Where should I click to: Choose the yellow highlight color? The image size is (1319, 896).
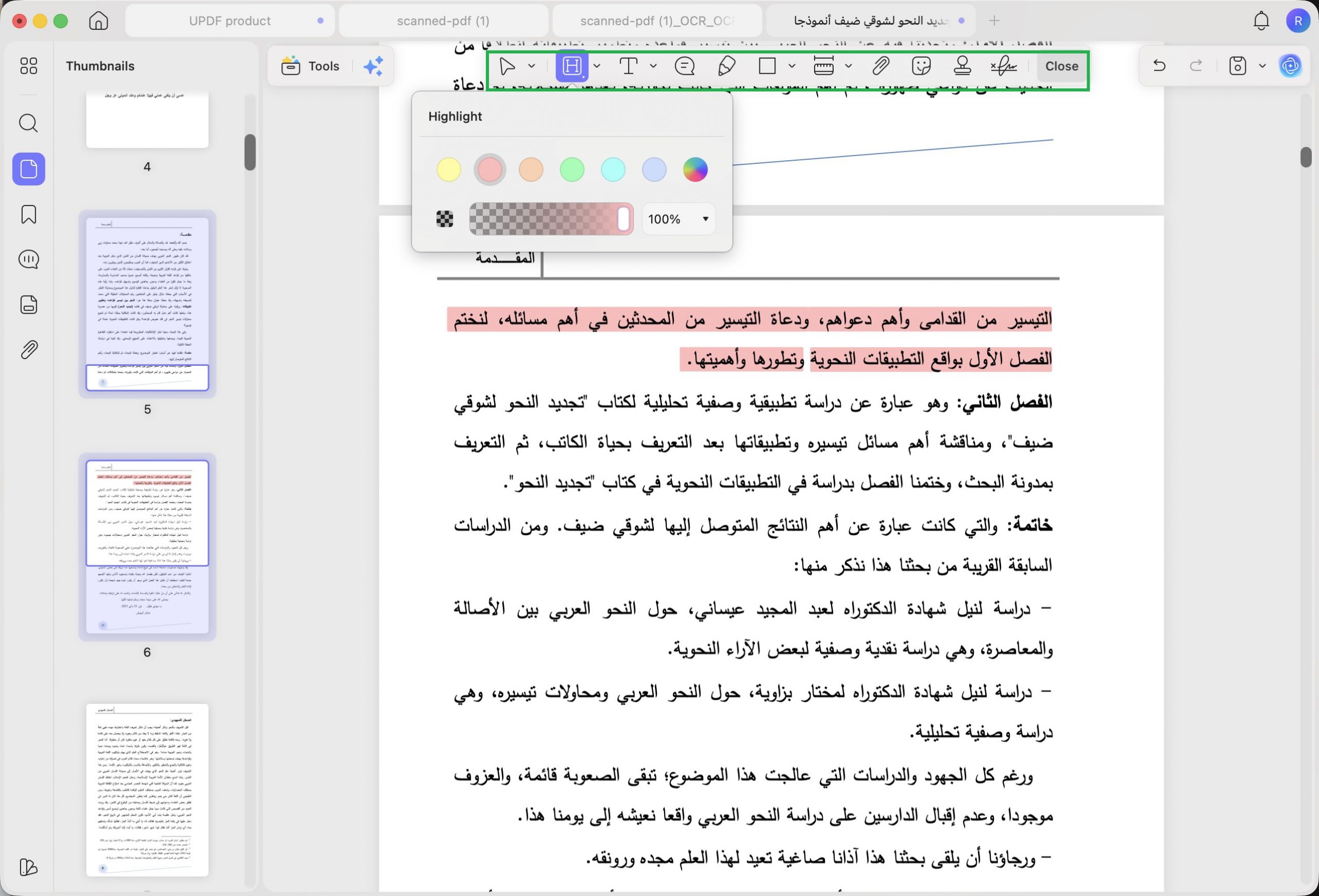(448, 170)
